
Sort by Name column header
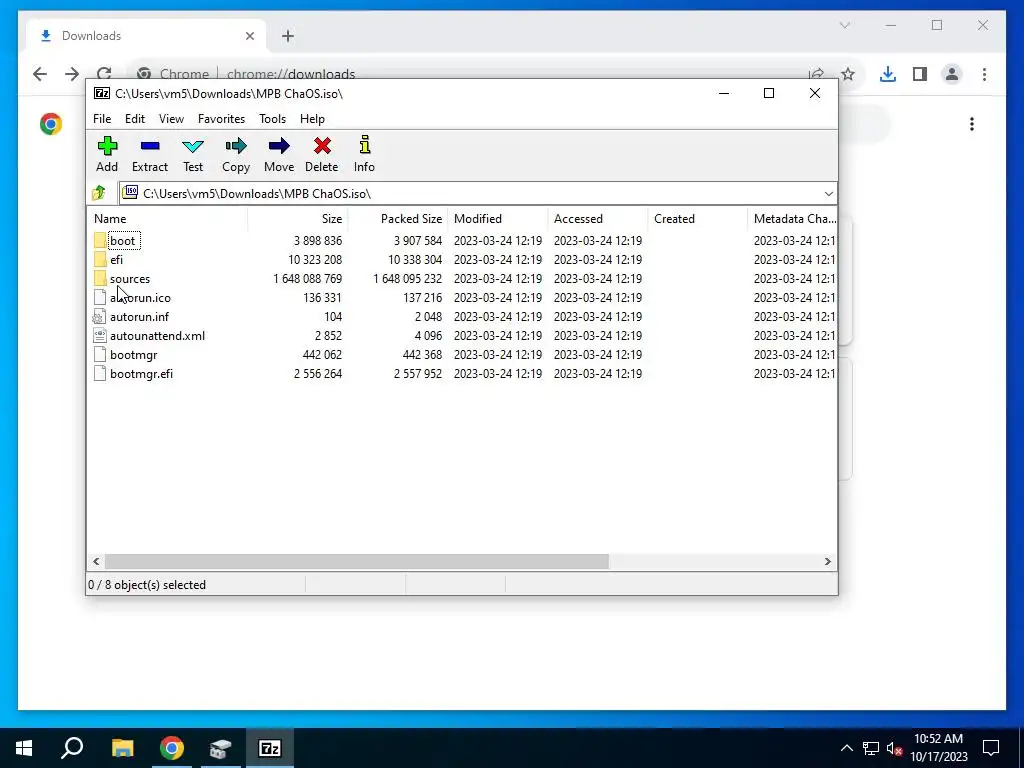click(167, 219)
